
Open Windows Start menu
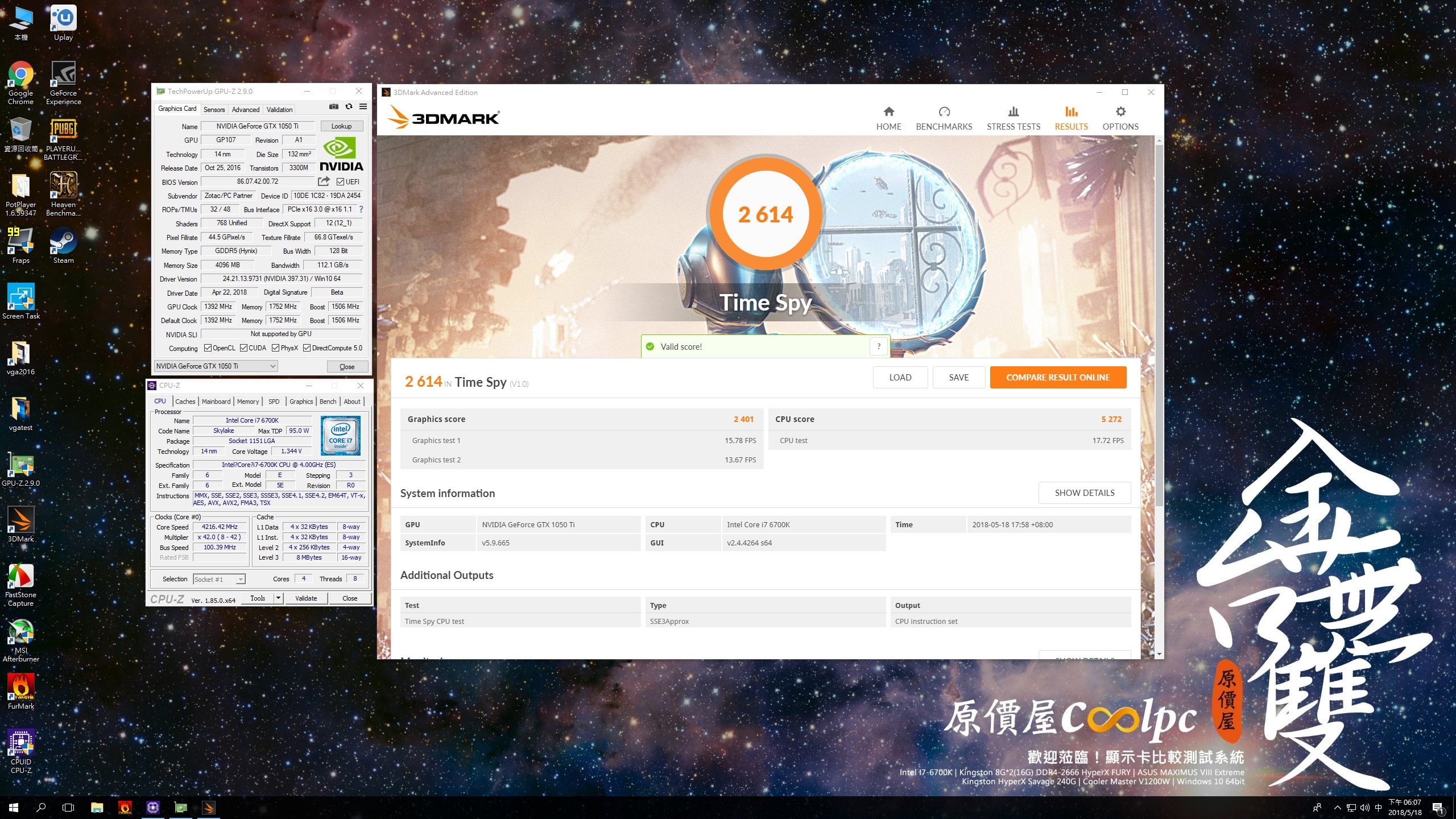pos(14,808)
